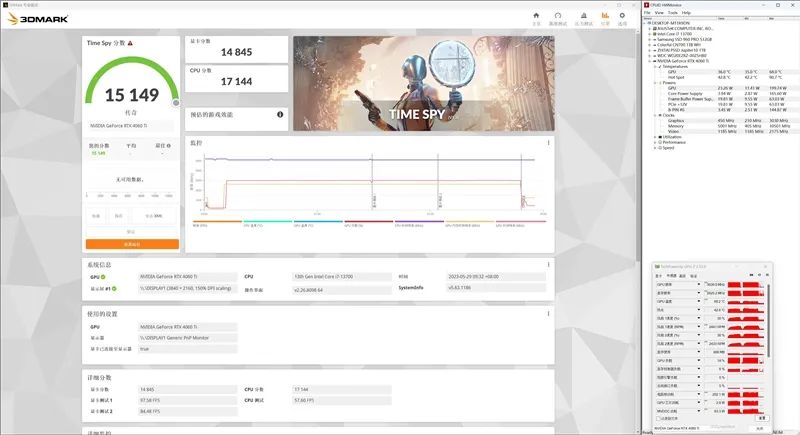
Task: Open the memory clock sensor dropdown in GPU-Z
Action: click(x=699, y=293)
